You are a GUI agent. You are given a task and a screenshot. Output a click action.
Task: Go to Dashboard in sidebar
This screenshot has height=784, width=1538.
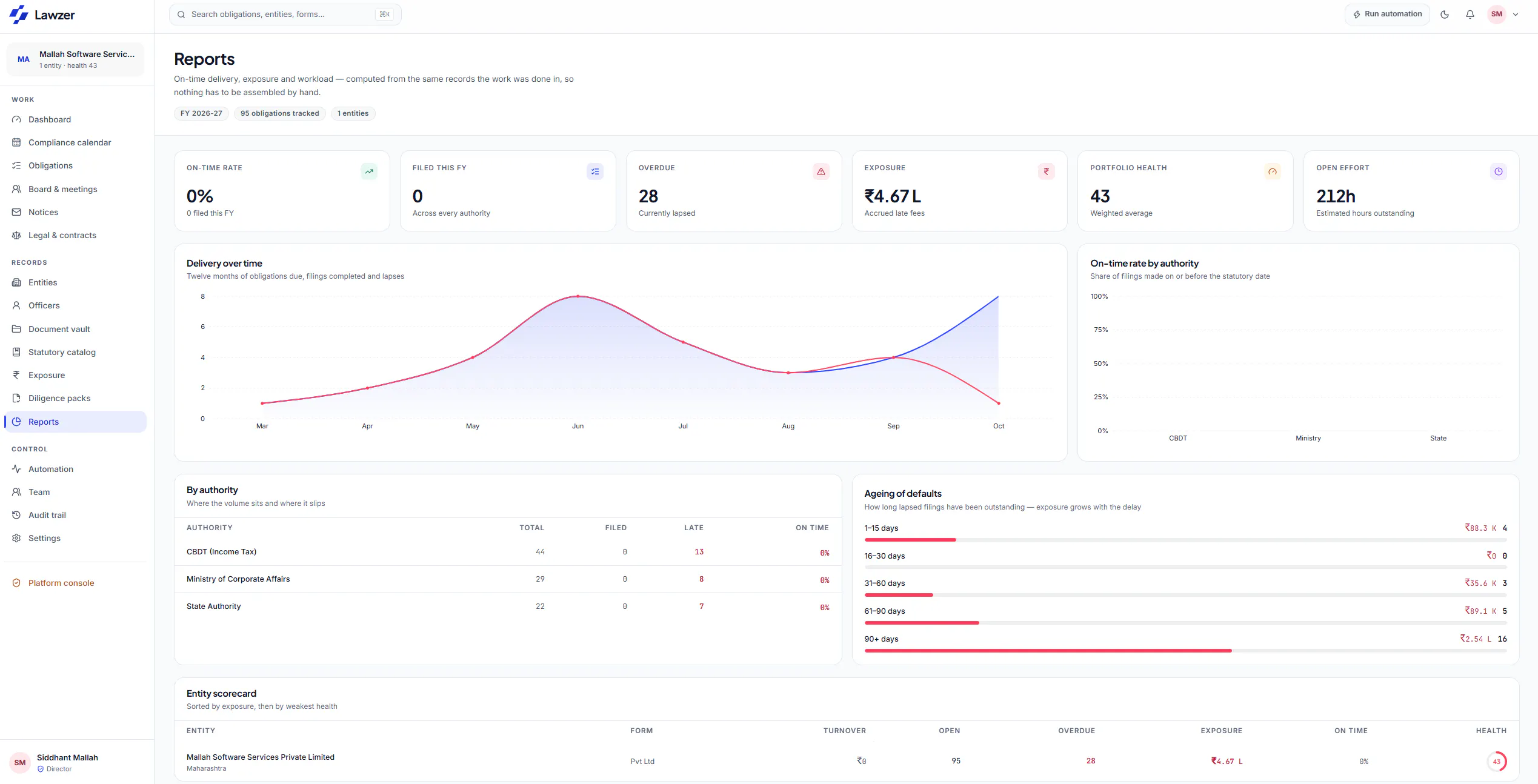(75, 119)
